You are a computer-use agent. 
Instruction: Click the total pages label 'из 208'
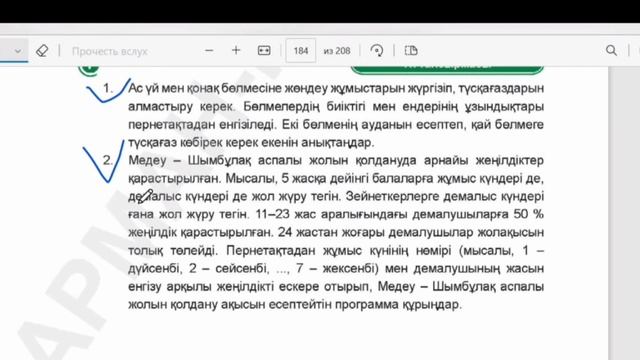(x=337, y=51)
